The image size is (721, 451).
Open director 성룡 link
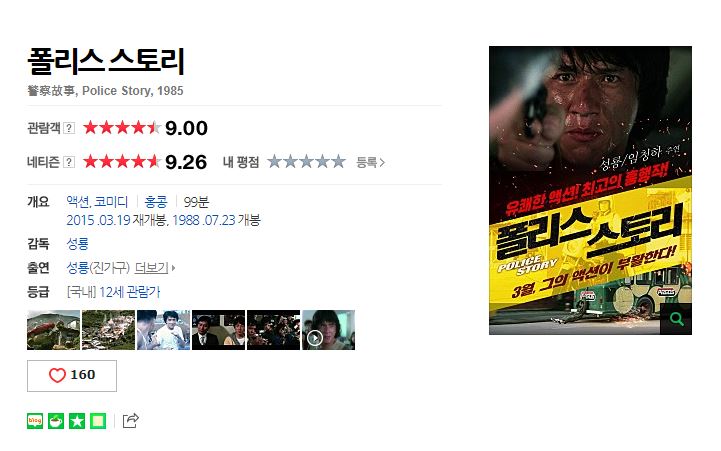77,243
